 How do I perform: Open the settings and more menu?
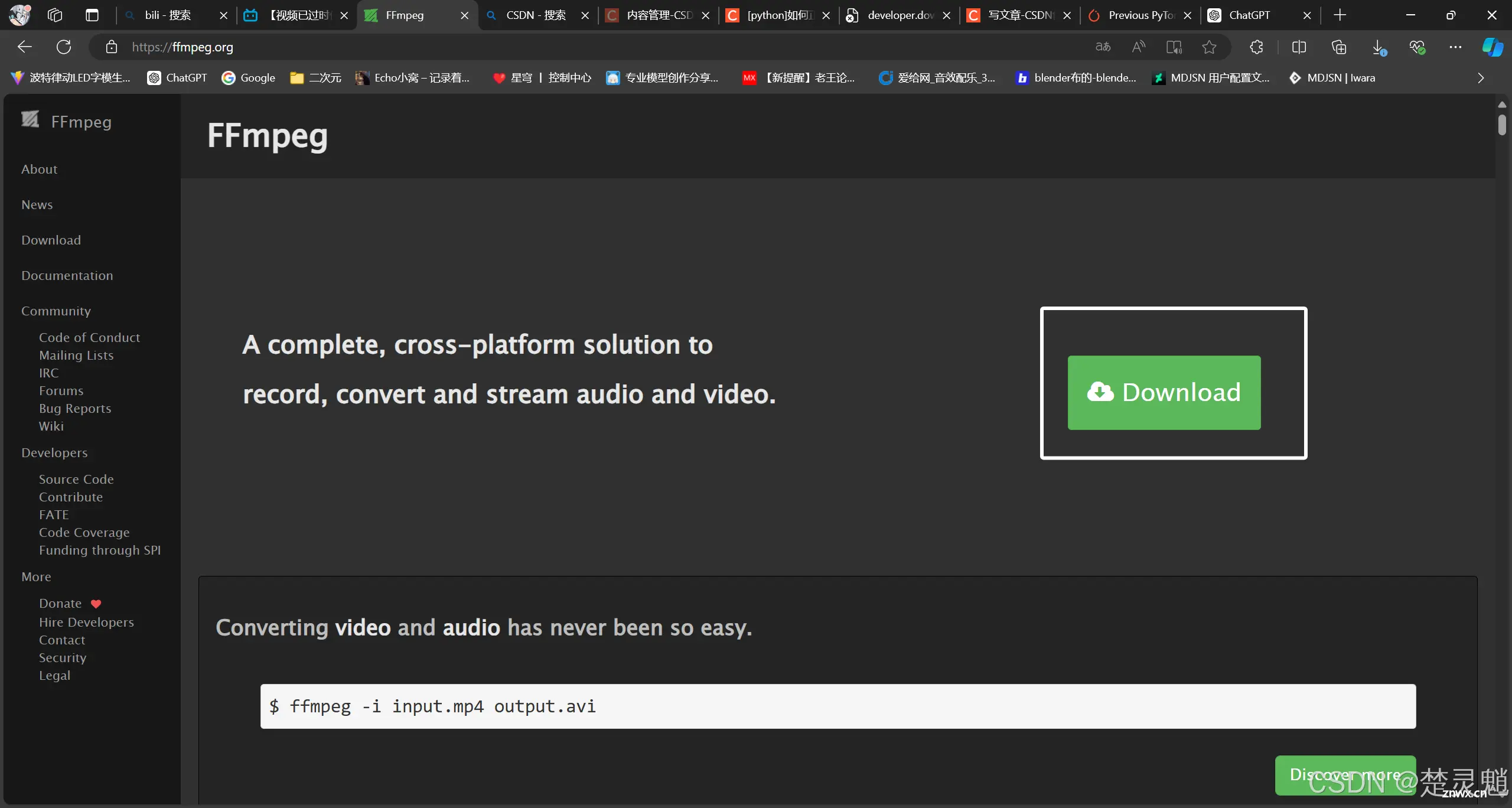coord(1455,47)
